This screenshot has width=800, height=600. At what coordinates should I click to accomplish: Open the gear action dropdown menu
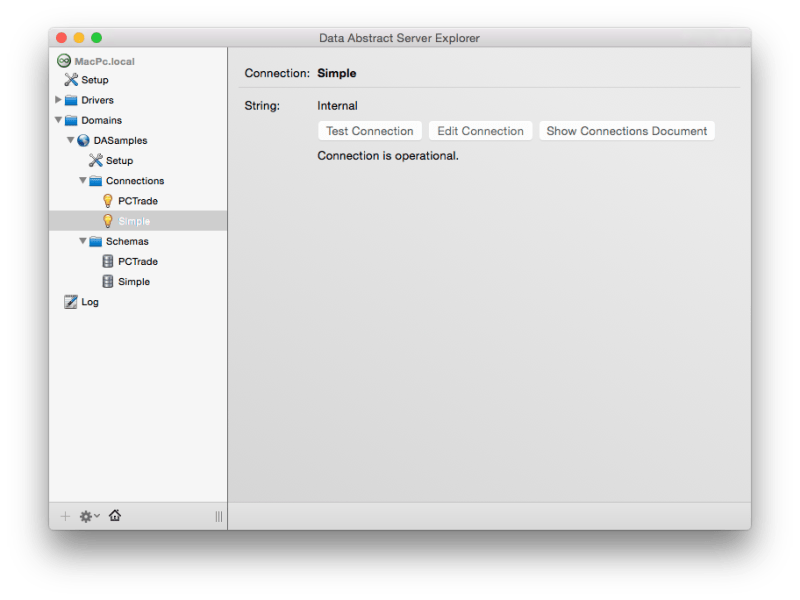pos(87,516)
